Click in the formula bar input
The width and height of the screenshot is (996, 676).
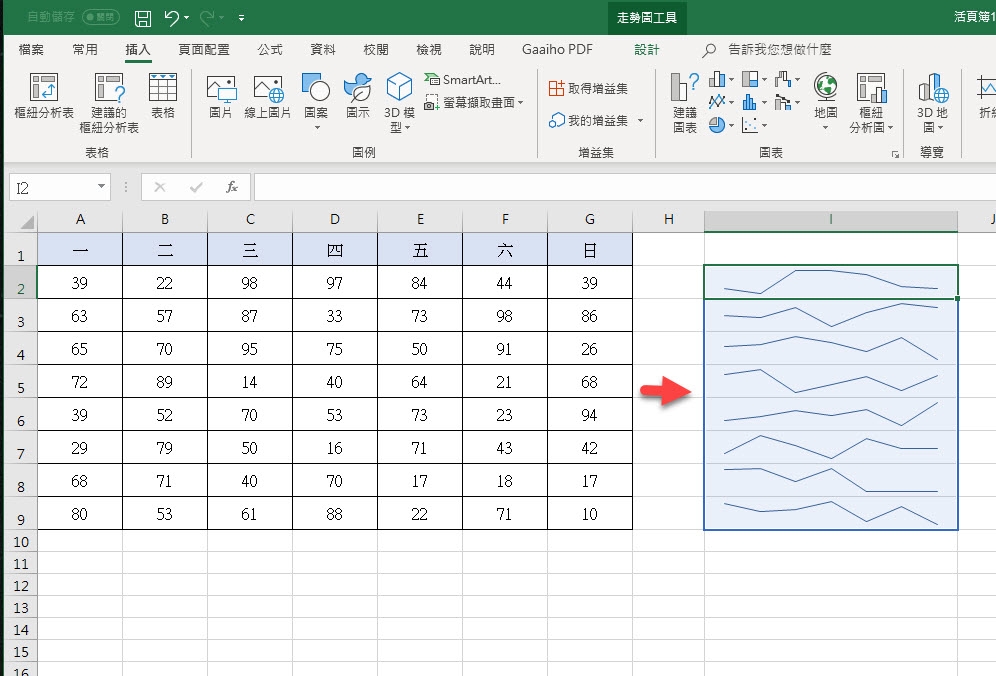click(x=620, y=187)
